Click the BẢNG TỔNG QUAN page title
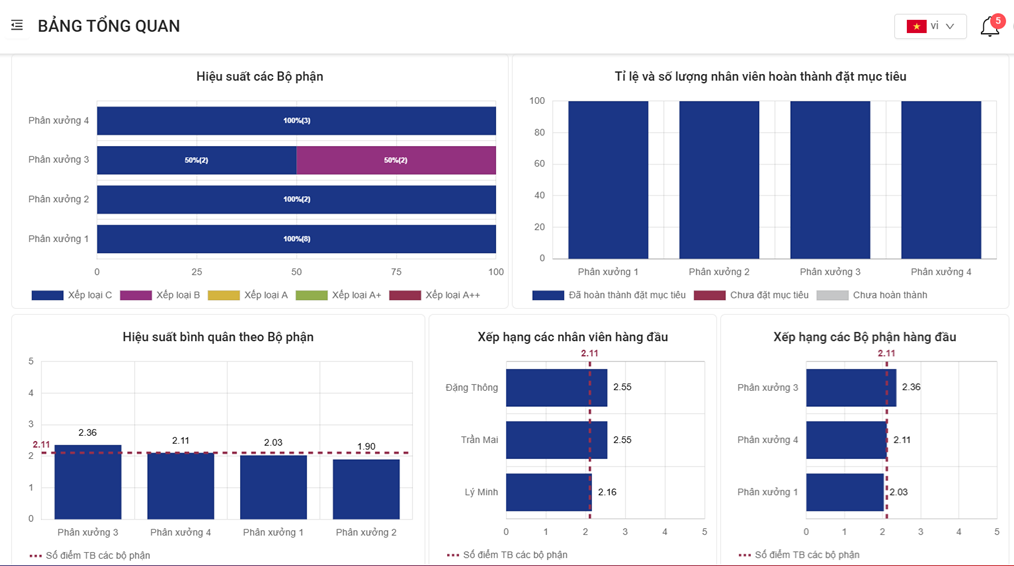Screen dimensions: 1014x566 click(109, 26)
